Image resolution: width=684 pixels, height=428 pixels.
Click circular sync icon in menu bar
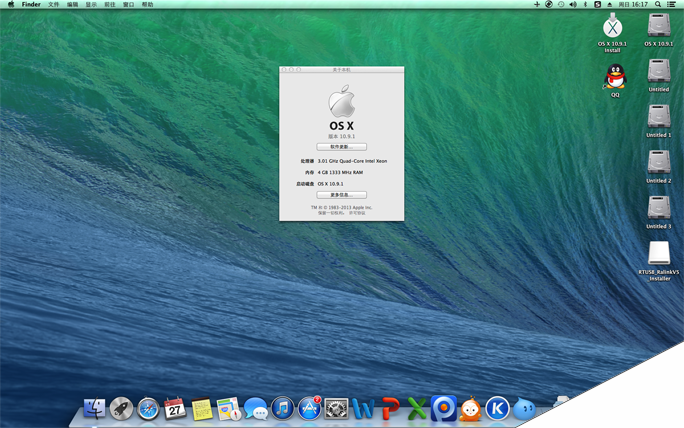(x=549, y=4)
